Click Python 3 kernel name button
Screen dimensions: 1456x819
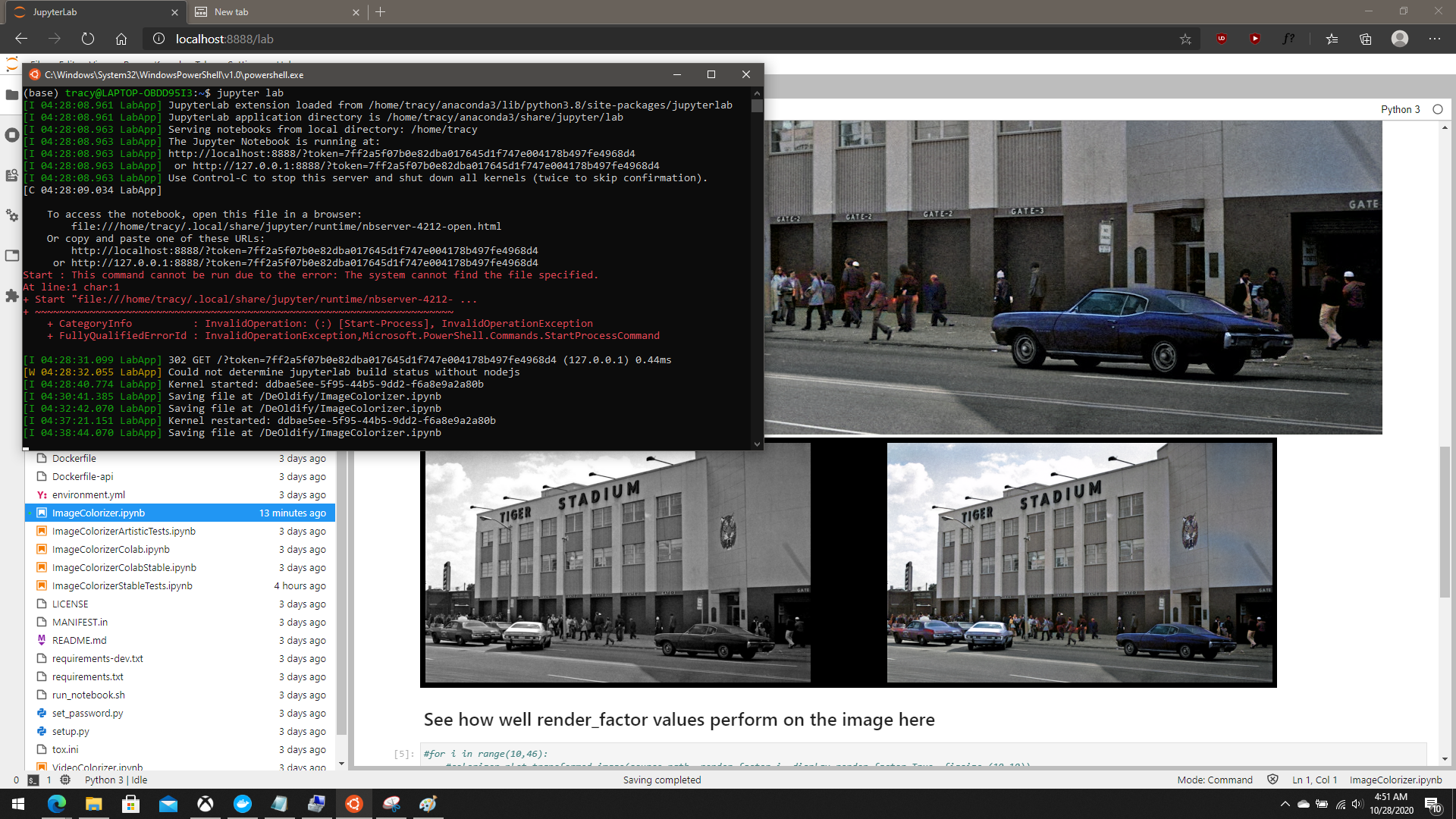[x=1400, y=109]
